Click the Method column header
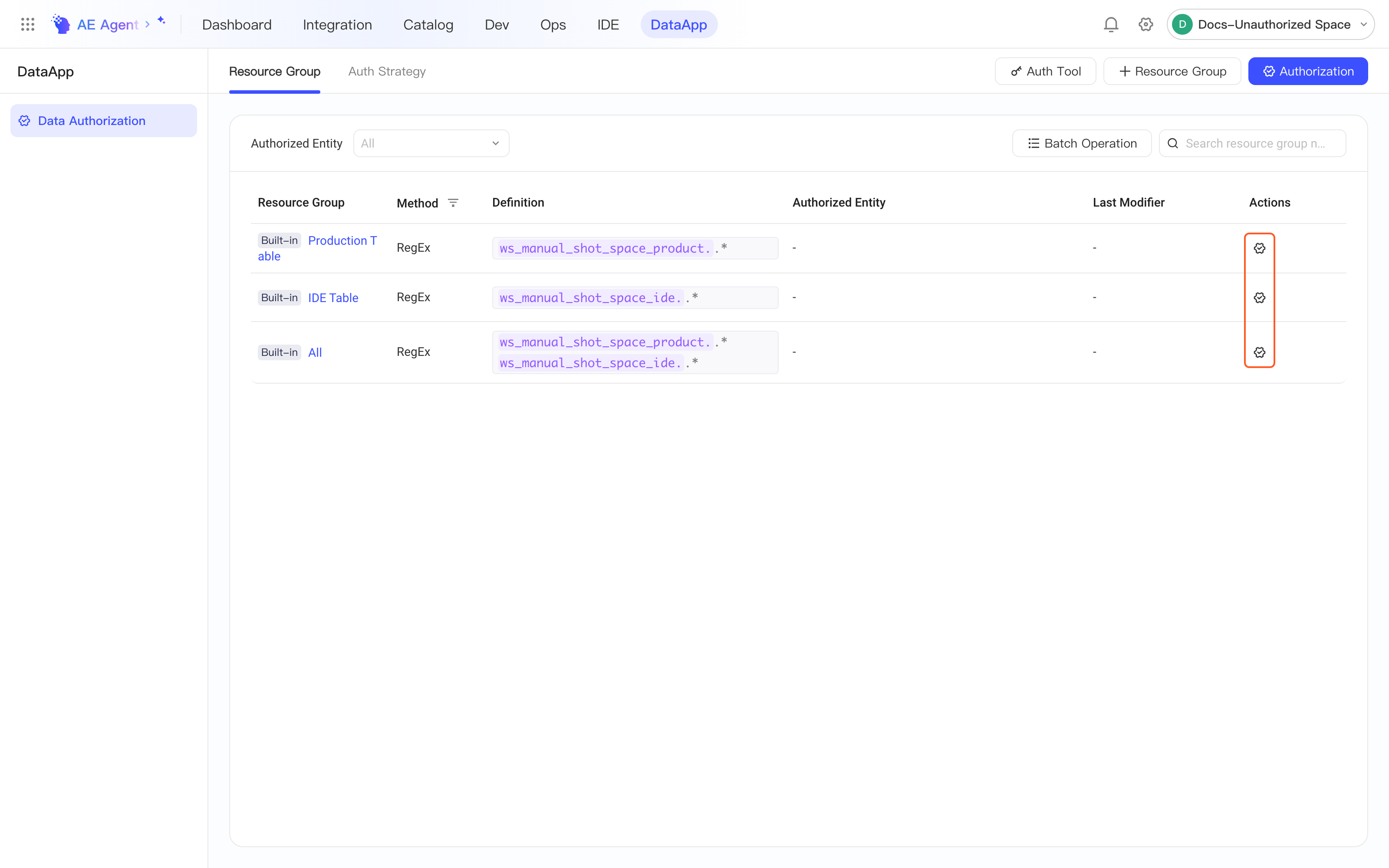Image resolution: width=1389 pixels, height=868 pixels. (417, 203)
